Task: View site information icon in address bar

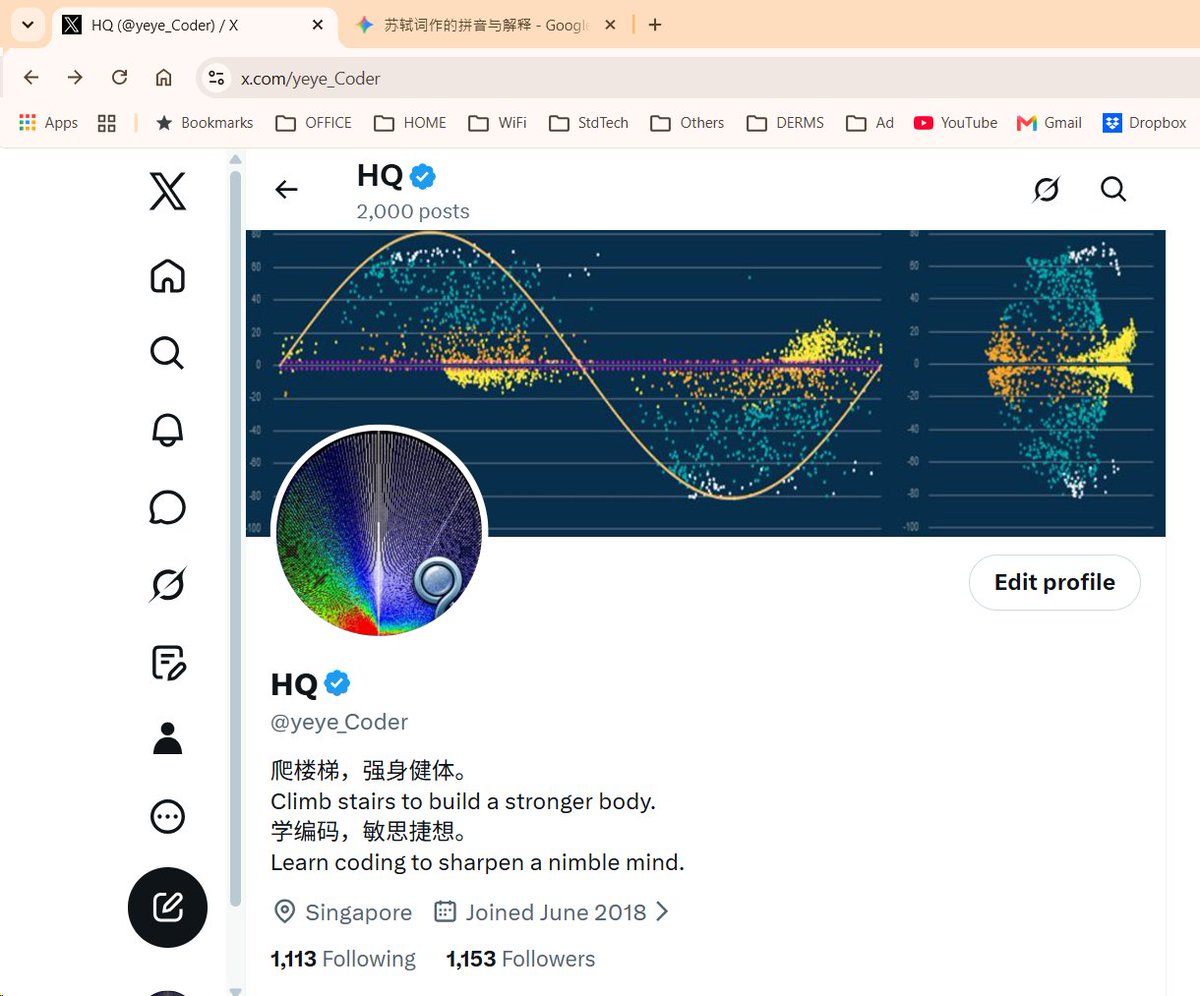Action: [215, 77]
